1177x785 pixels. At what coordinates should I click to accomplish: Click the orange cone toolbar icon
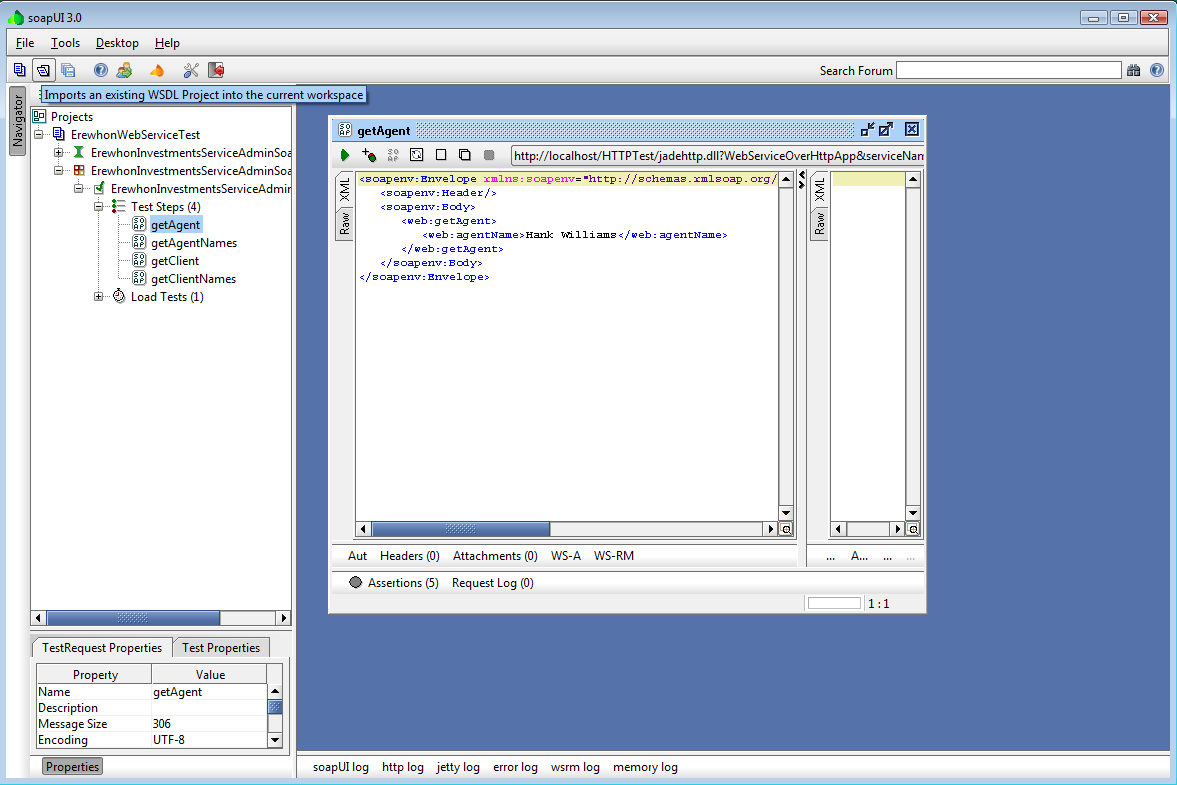(157, 70)
